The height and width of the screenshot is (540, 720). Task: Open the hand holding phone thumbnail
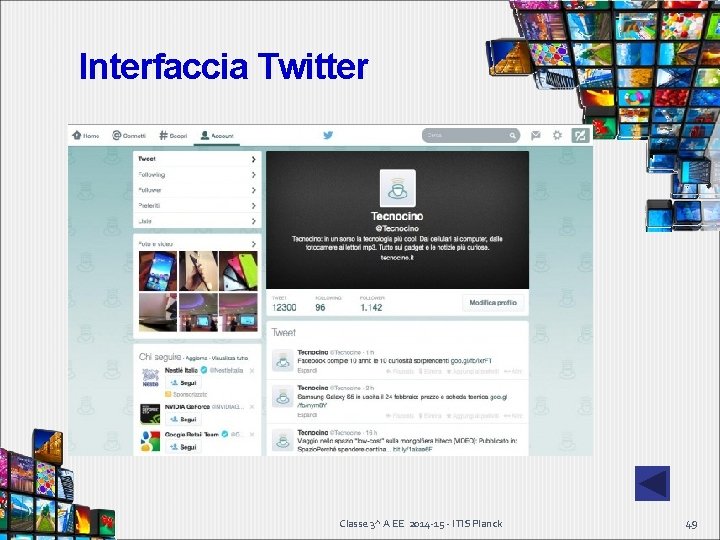tap(198, 271)
